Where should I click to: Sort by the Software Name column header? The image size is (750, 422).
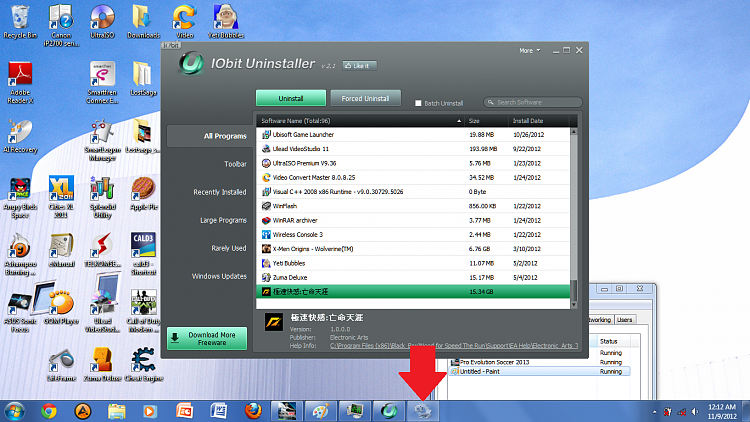click(x=361, y=121)
